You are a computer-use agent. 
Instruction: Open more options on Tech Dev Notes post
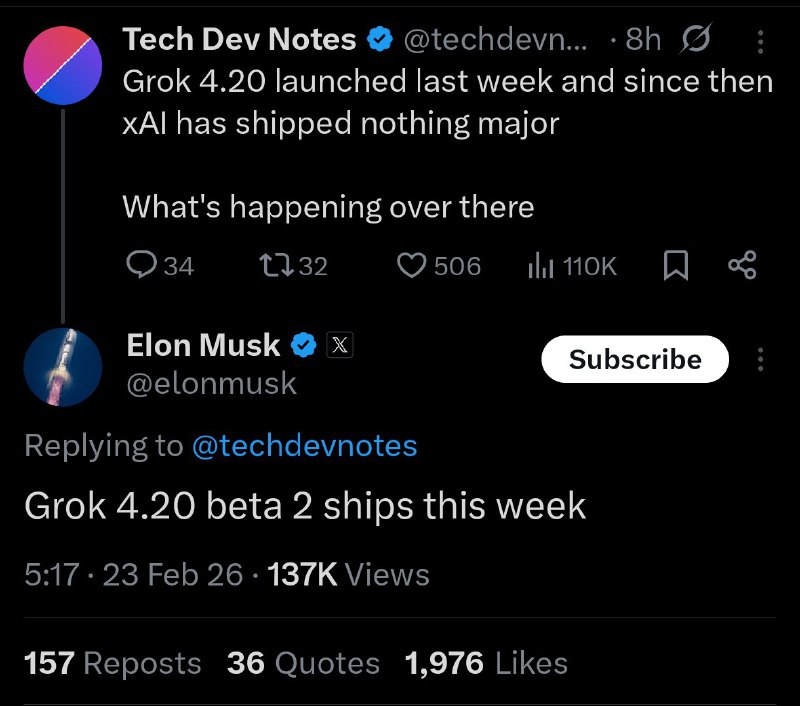point(759,41)
